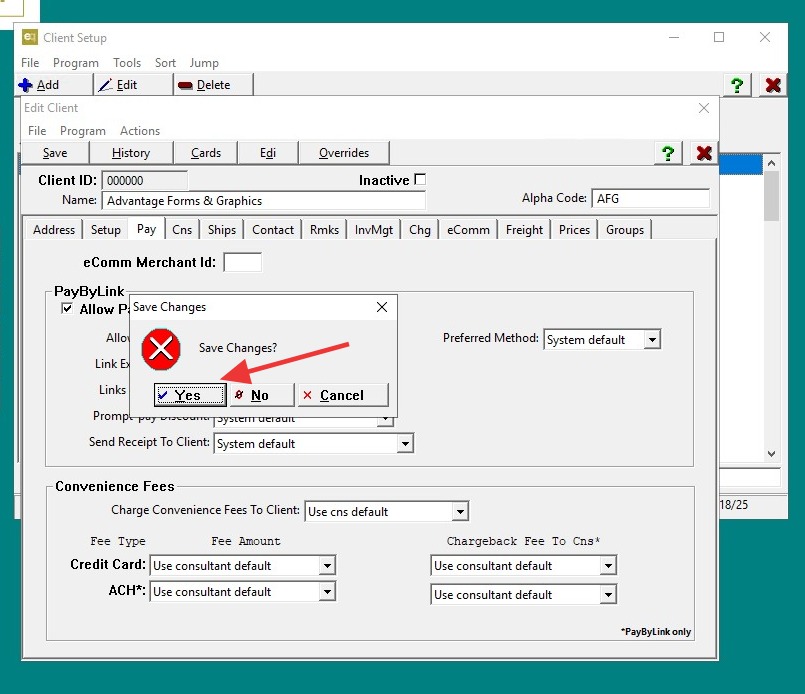This screenshot has width=805, height=694.
Task: Click scroll down arrow in Client Setup list
Action: point(771,453)
